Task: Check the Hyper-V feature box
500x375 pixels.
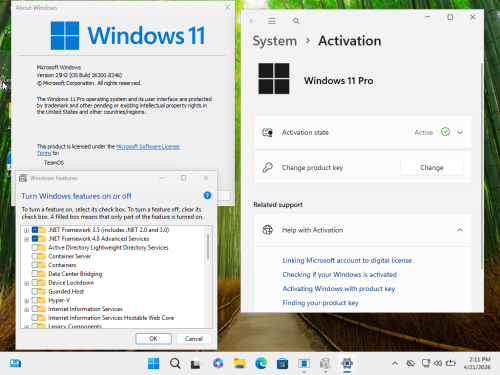Action: 35,300
